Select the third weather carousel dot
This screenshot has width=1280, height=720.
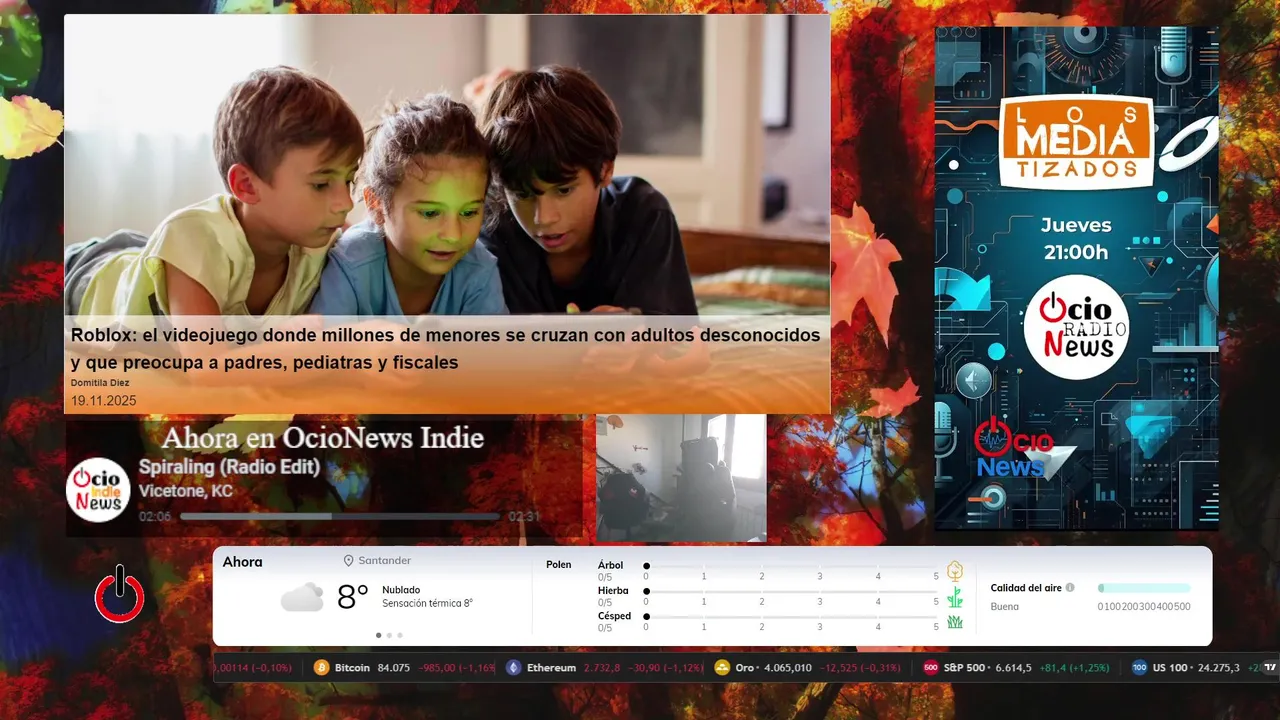pos(400,635)
